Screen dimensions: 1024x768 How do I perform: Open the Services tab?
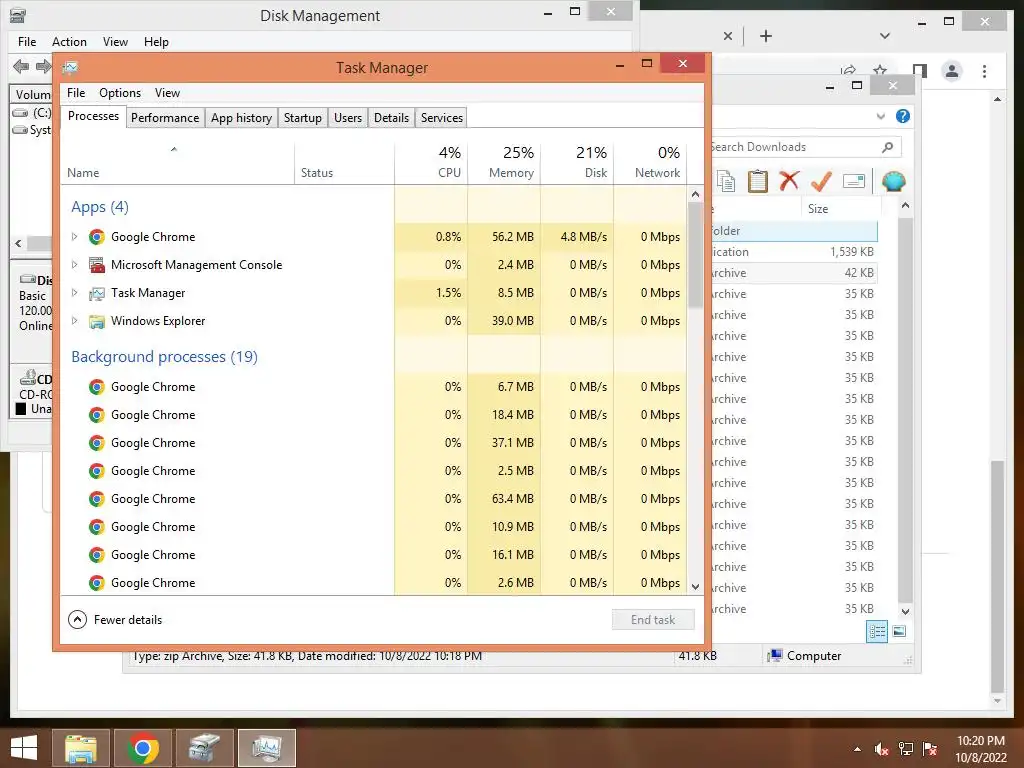[x=441, y=118]
